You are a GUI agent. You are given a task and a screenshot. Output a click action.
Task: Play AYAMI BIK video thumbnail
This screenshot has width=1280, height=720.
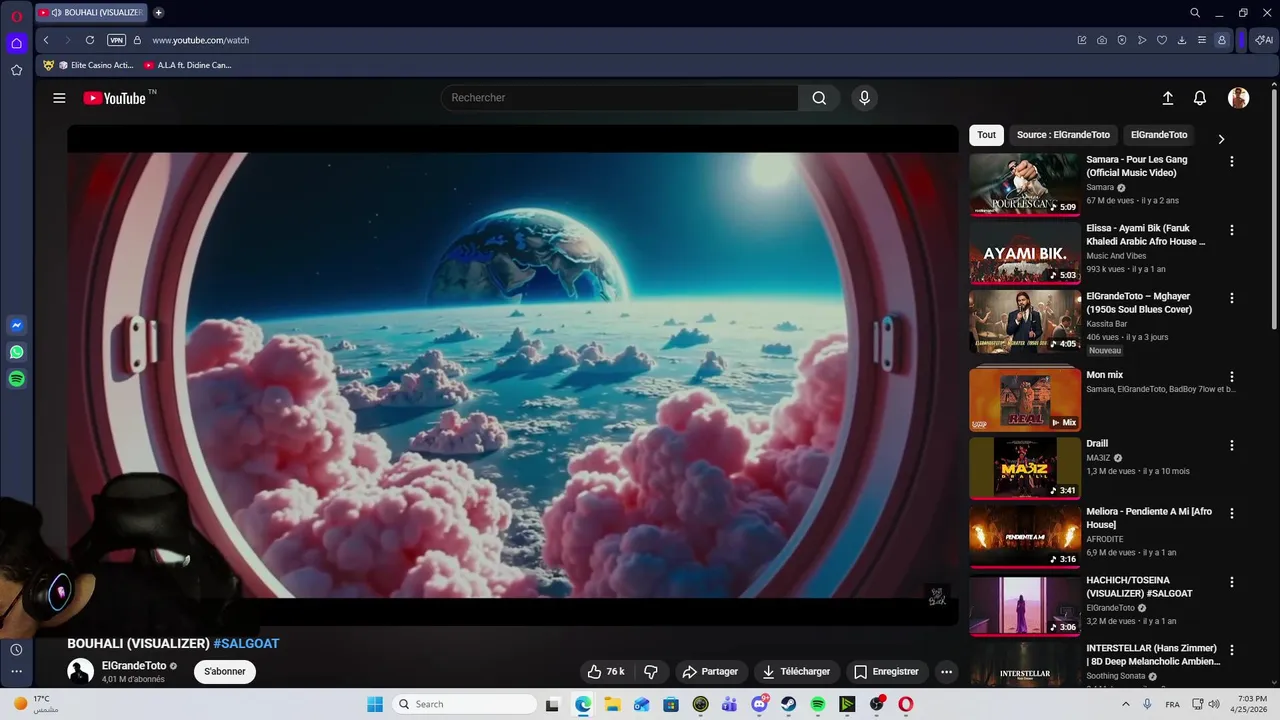pos(1025,253)
